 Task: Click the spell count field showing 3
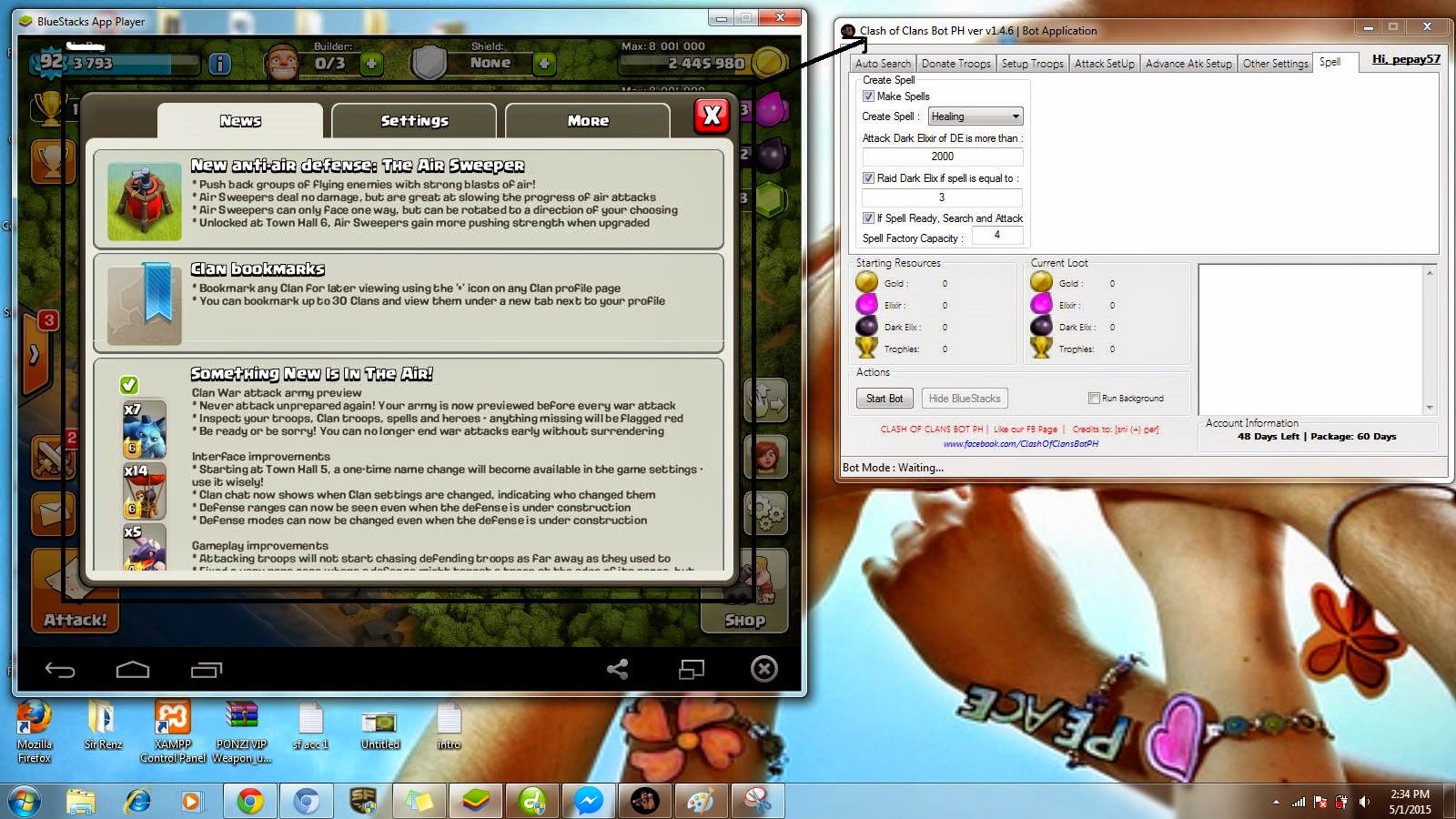click(x=943, y=197)
